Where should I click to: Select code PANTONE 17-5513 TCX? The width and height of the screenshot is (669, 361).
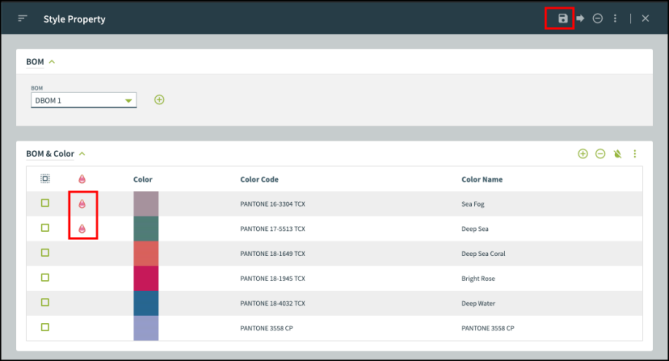point(273,229)
